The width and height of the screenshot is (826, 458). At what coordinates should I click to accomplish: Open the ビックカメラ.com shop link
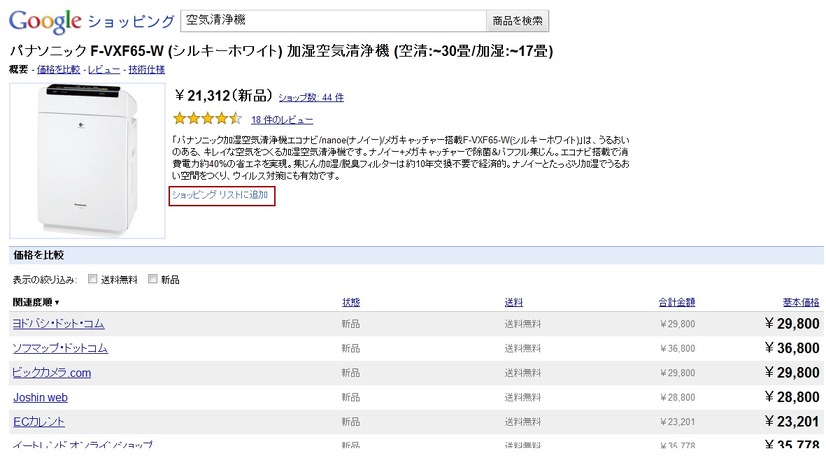tap(52, 373)
